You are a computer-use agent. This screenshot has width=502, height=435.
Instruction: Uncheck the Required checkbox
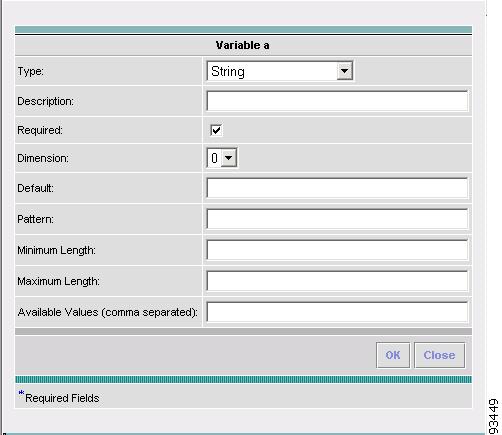pos(216,130)
